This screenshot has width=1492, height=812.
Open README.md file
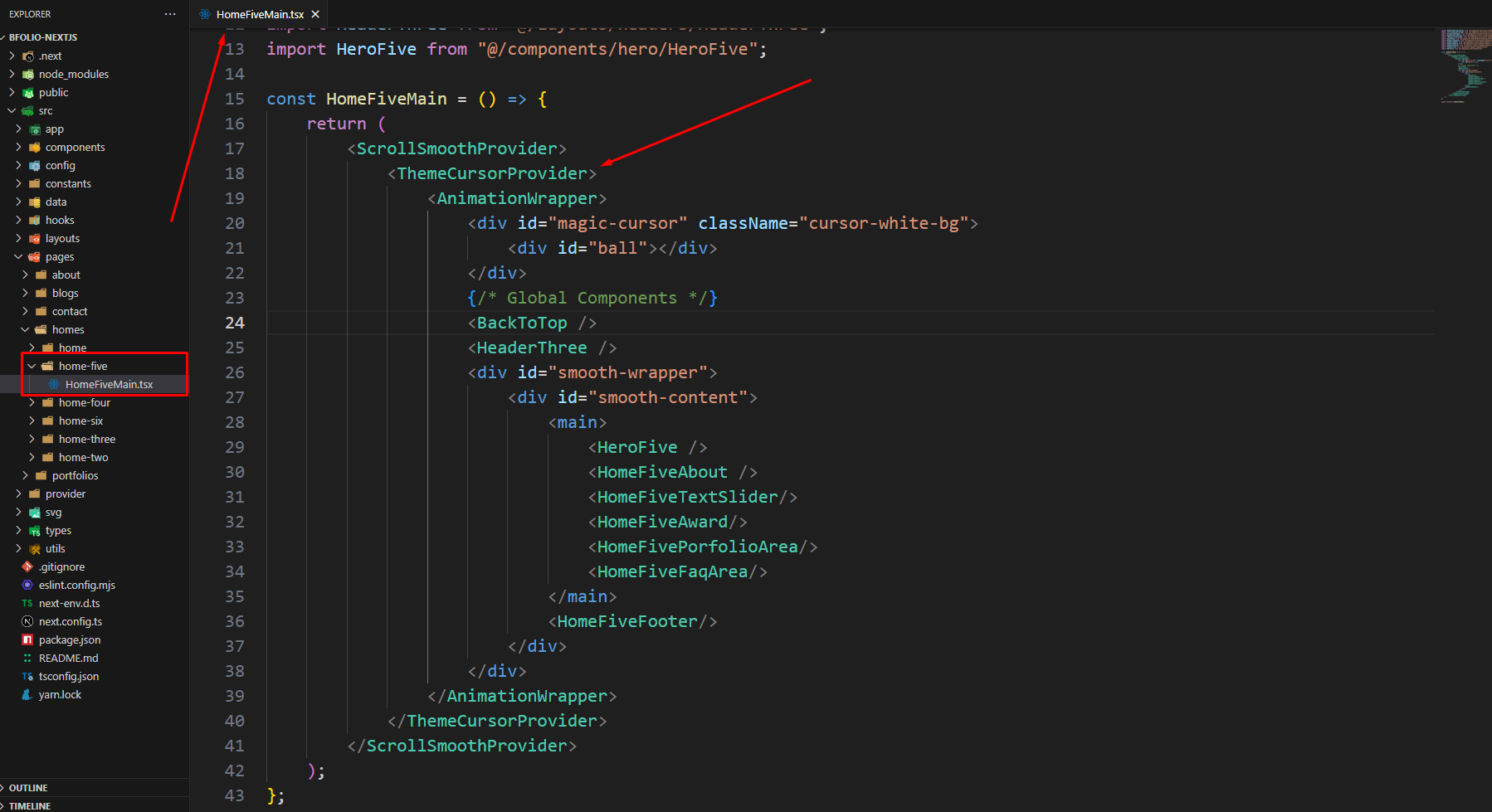tap(68, 658)
